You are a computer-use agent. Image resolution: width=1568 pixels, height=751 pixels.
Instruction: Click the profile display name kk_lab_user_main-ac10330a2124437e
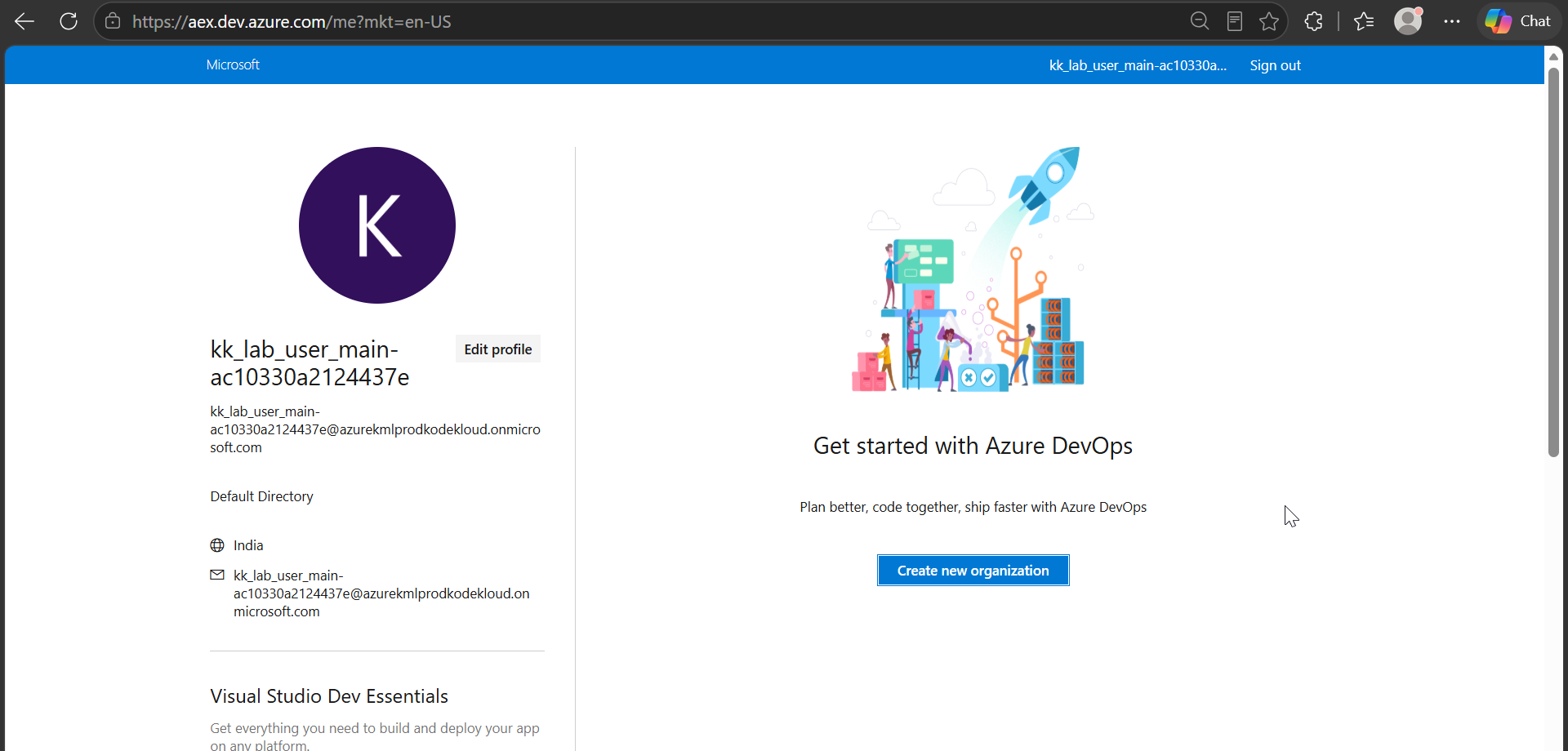[310, 363]
